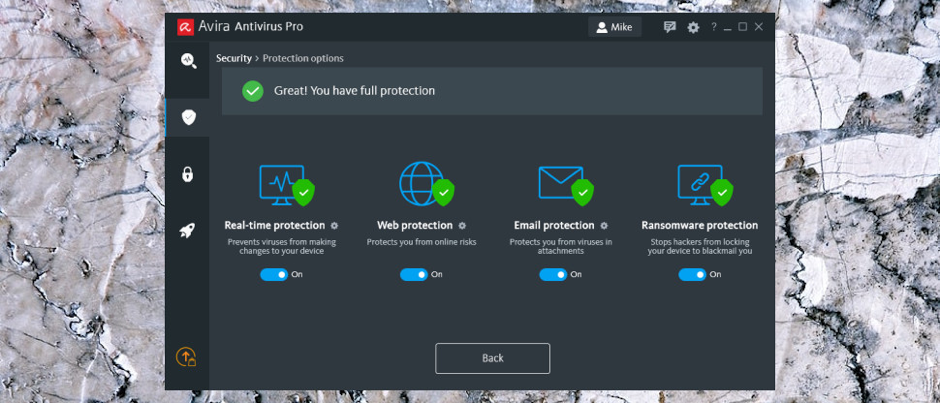Screen dimensions: 940x403
Task: Click the orange upgrade icon in sidebar
Action: coord(186,357)
